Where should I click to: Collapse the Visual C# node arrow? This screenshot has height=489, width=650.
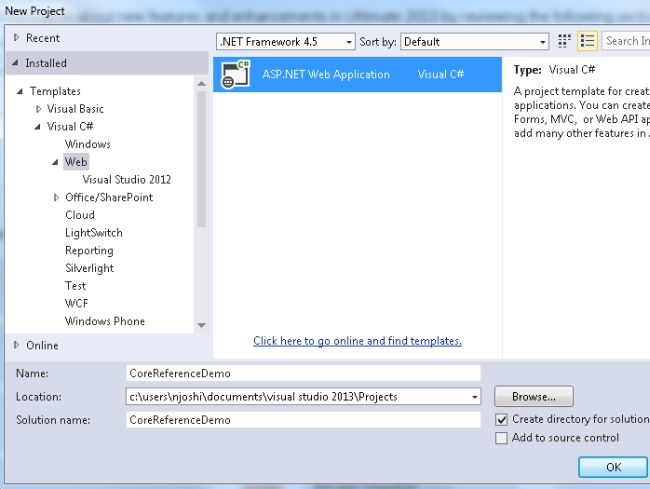37,126
